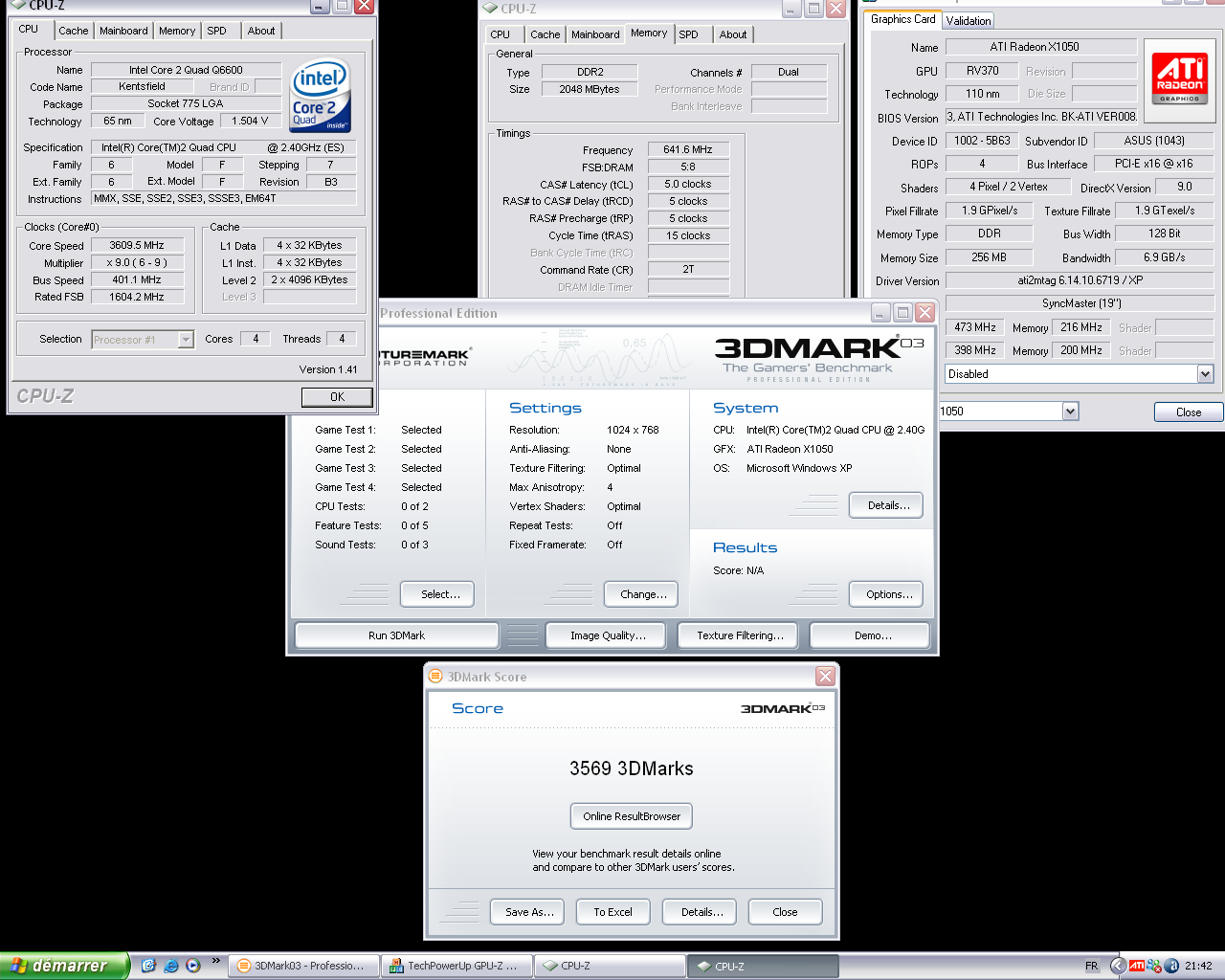
Task: Click the memory Size value 2048 MBytes
Action: tap(589, 89)
